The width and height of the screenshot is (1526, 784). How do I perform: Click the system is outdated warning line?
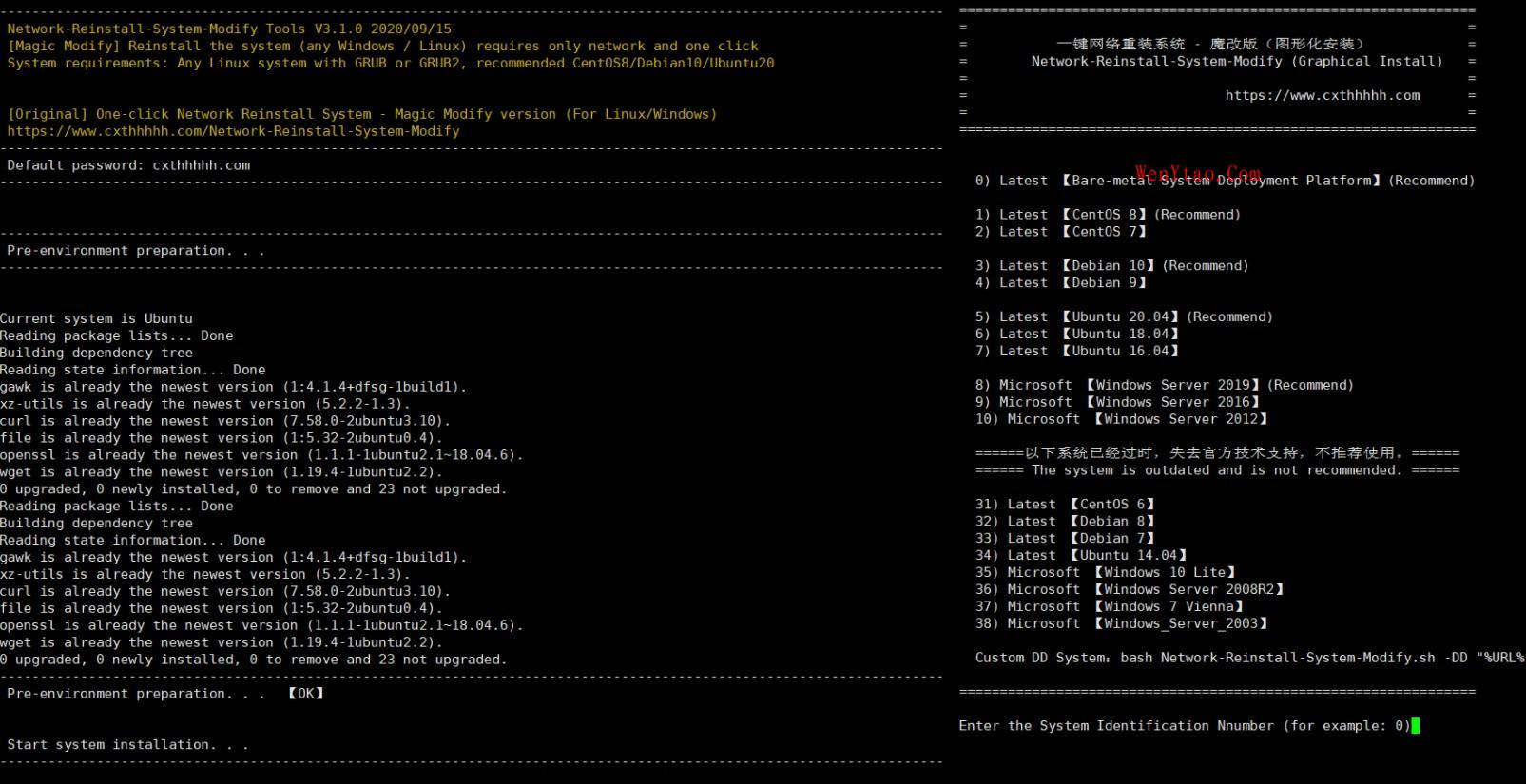click(x=1217, y=470)
